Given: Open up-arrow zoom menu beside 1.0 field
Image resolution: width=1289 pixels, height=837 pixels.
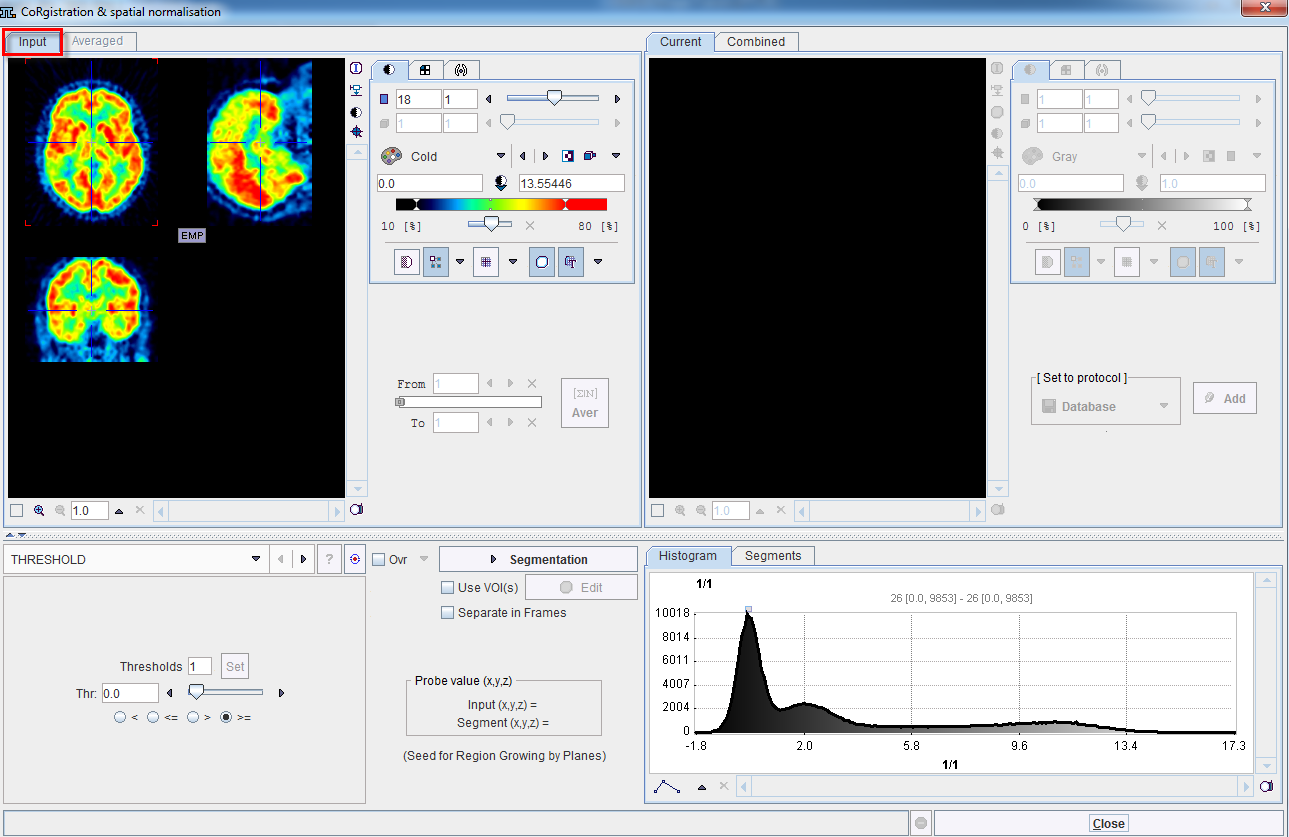Looking at the screenshot, I should (x=119, y=510).
